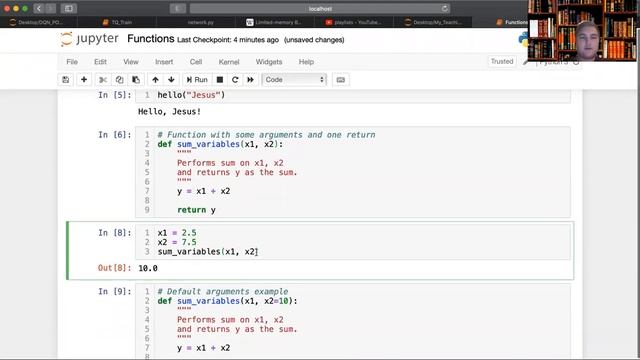Click the save and checkpoint icon
640x360 pixels.
(x=66, y=80)
